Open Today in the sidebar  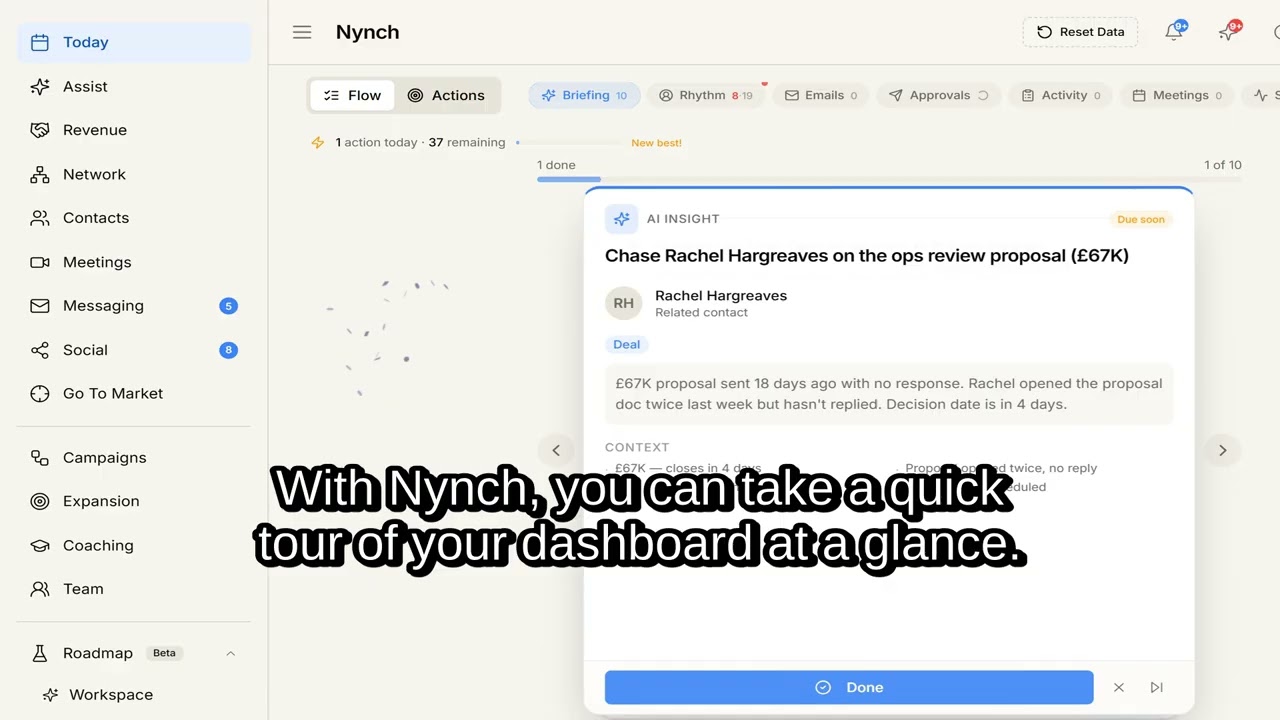(134, 42)
